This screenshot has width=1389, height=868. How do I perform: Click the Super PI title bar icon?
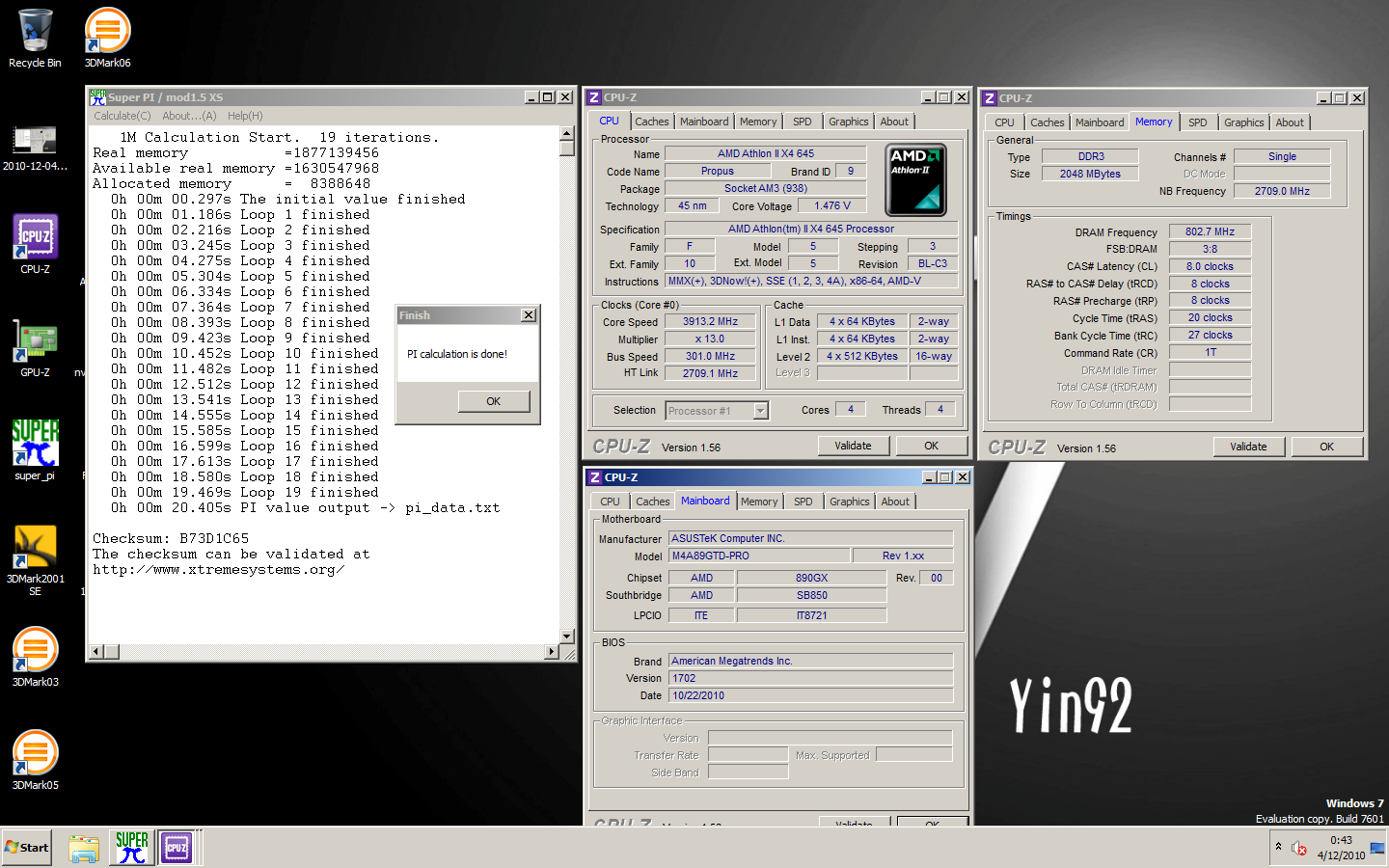click(97, 96)
